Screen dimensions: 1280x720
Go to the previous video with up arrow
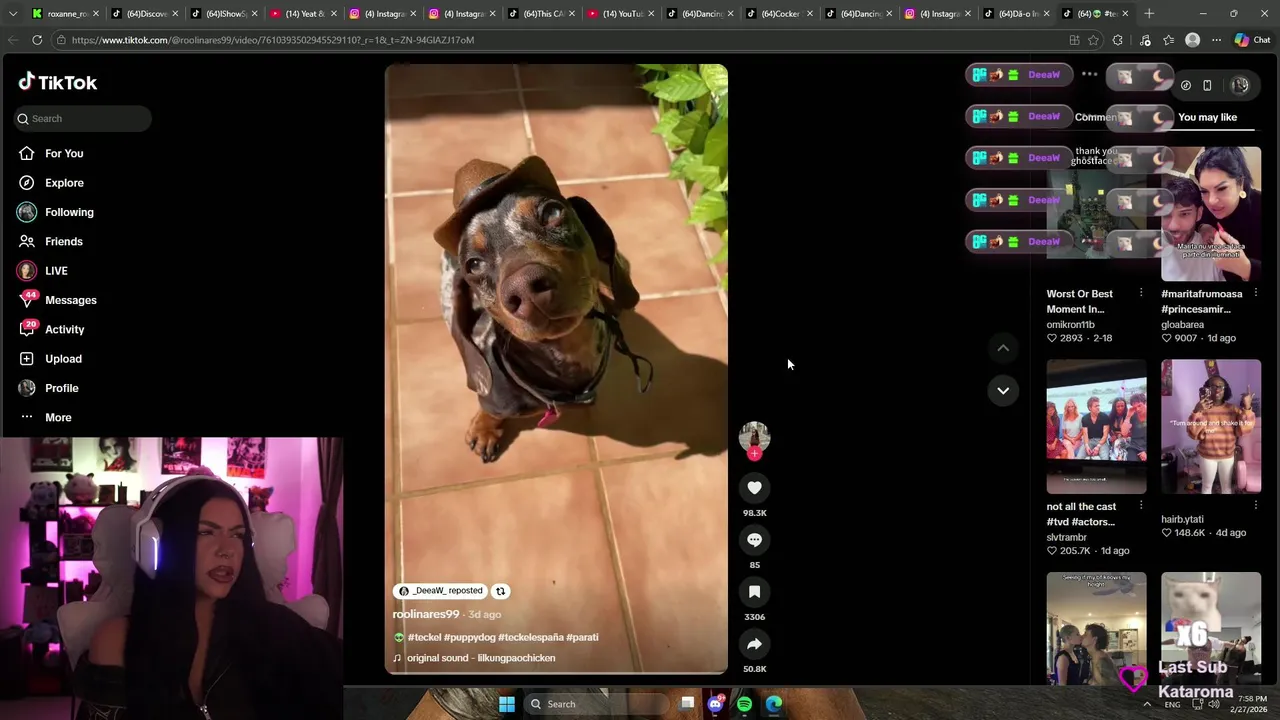[x=1003, y=348]
